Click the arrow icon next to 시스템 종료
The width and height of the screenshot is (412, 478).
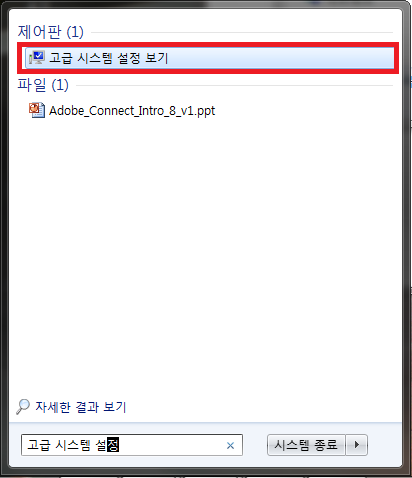[357, 445]
